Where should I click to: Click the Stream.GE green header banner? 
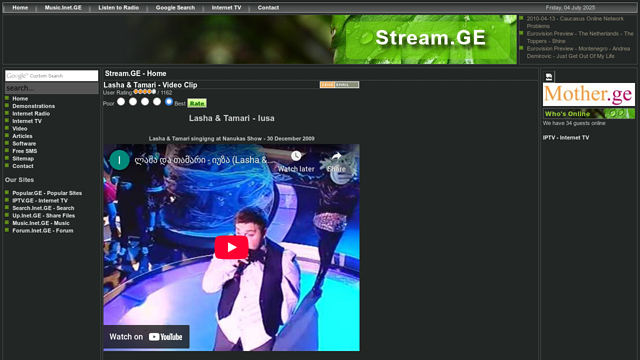click(425, 40)
